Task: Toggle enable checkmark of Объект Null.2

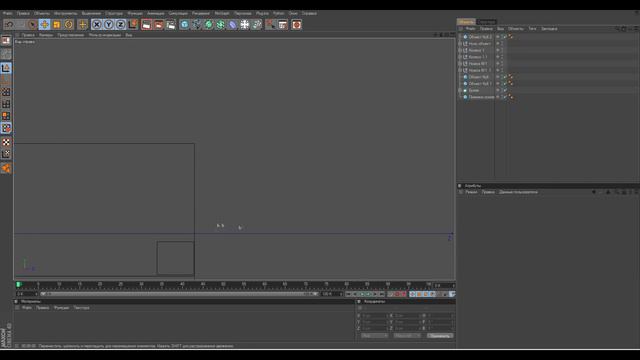Action: pyautogui.click(x=504, y=37)
